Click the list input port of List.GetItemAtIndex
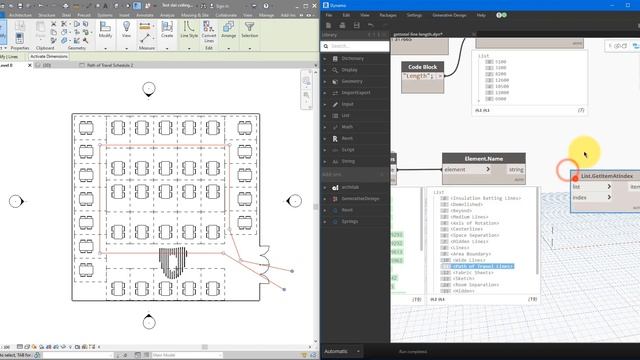The width and height of the screenshot is (640, 360). [x=591, y=187]
